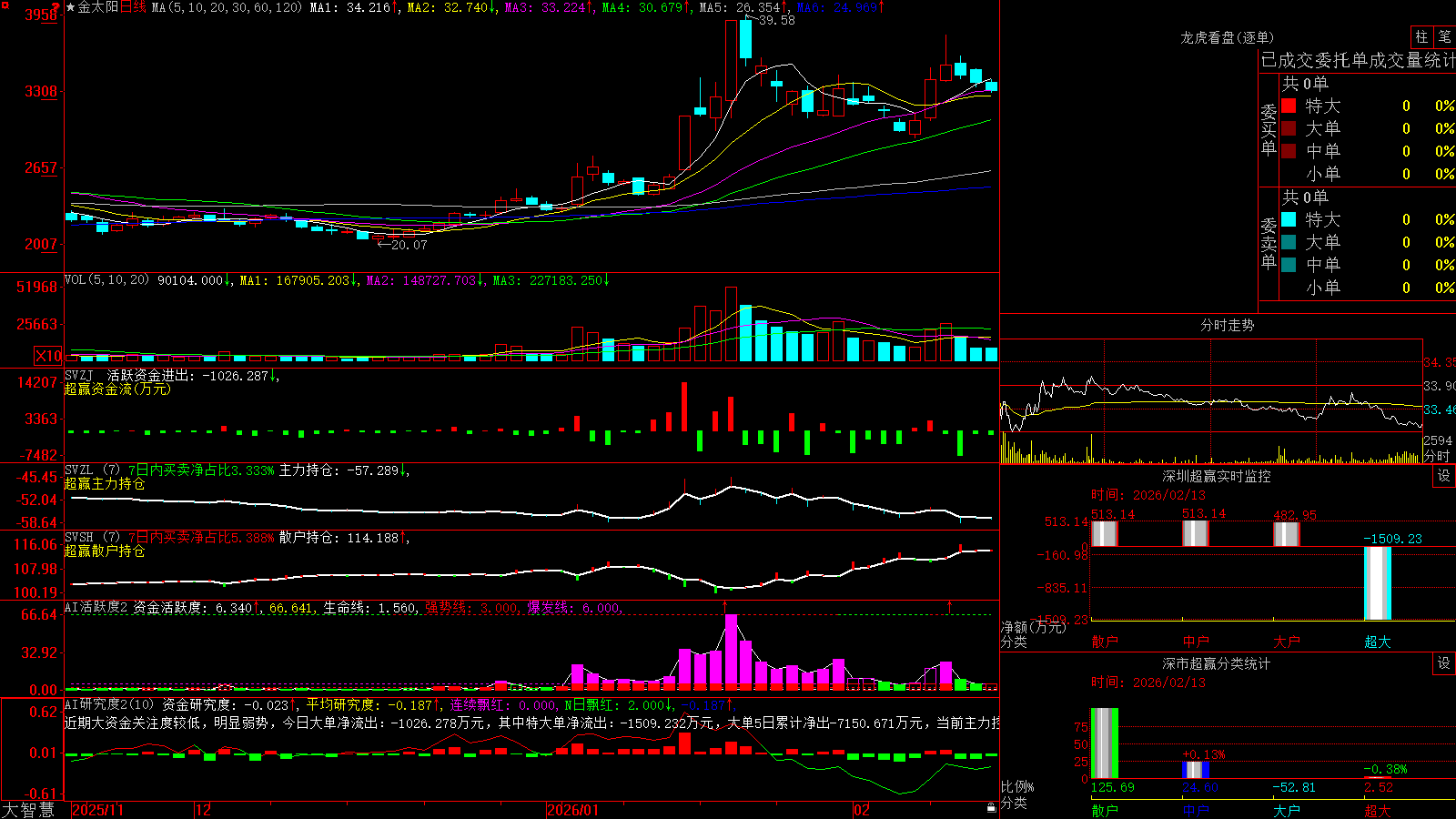Select the red 特大 buy-order color swatch
The image size is (1456, 819).
[x=1289, y=106]
